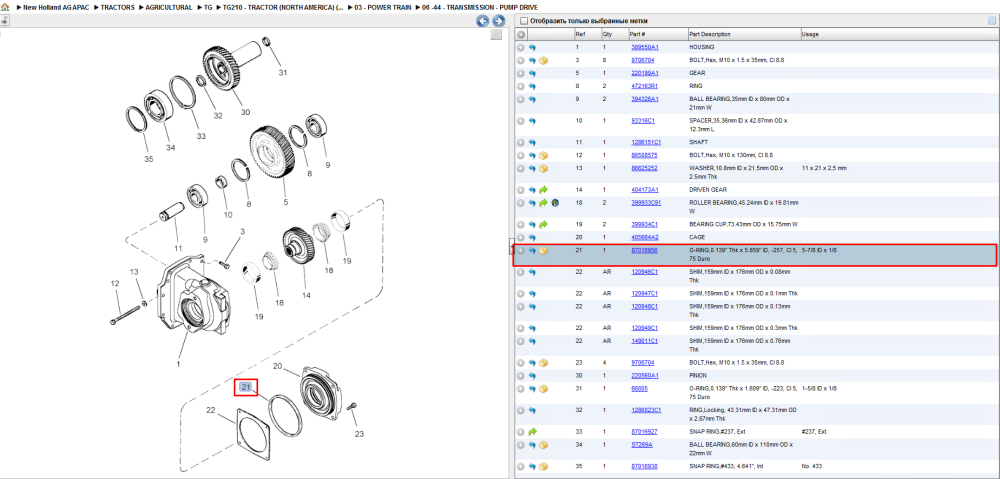The width and height of the screenshot is (1000, 479).
Task: Sort by Ref column header
Action: click(x=580, y=34)
